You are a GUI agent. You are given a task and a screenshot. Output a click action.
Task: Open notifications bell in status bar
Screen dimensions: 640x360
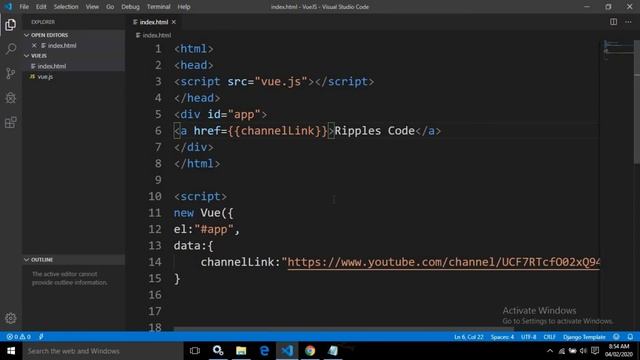point(630,337)
